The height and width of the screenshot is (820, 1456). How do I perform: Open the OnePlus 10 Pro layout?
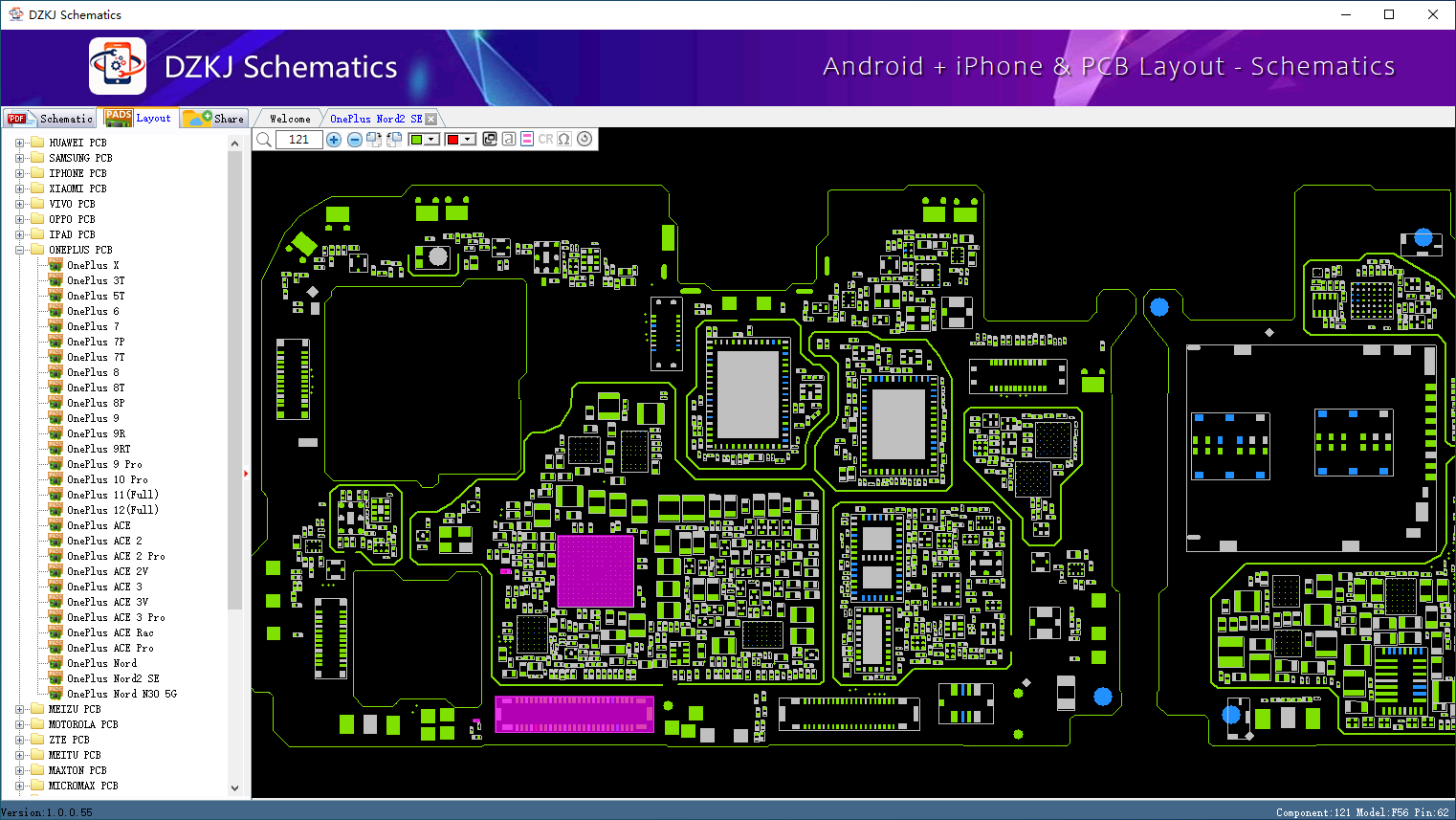(107, 479)
